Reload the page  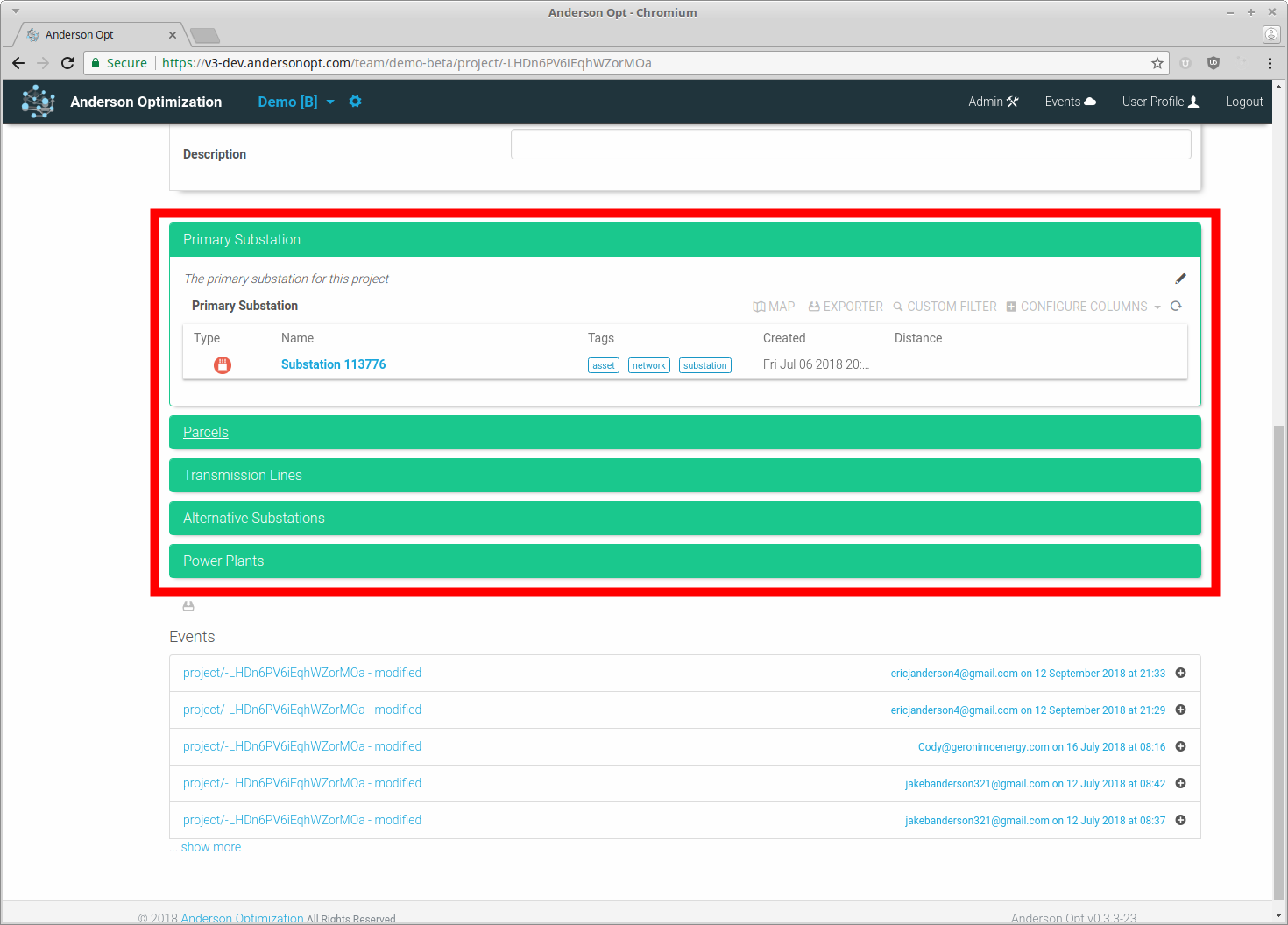coord(67,63)
